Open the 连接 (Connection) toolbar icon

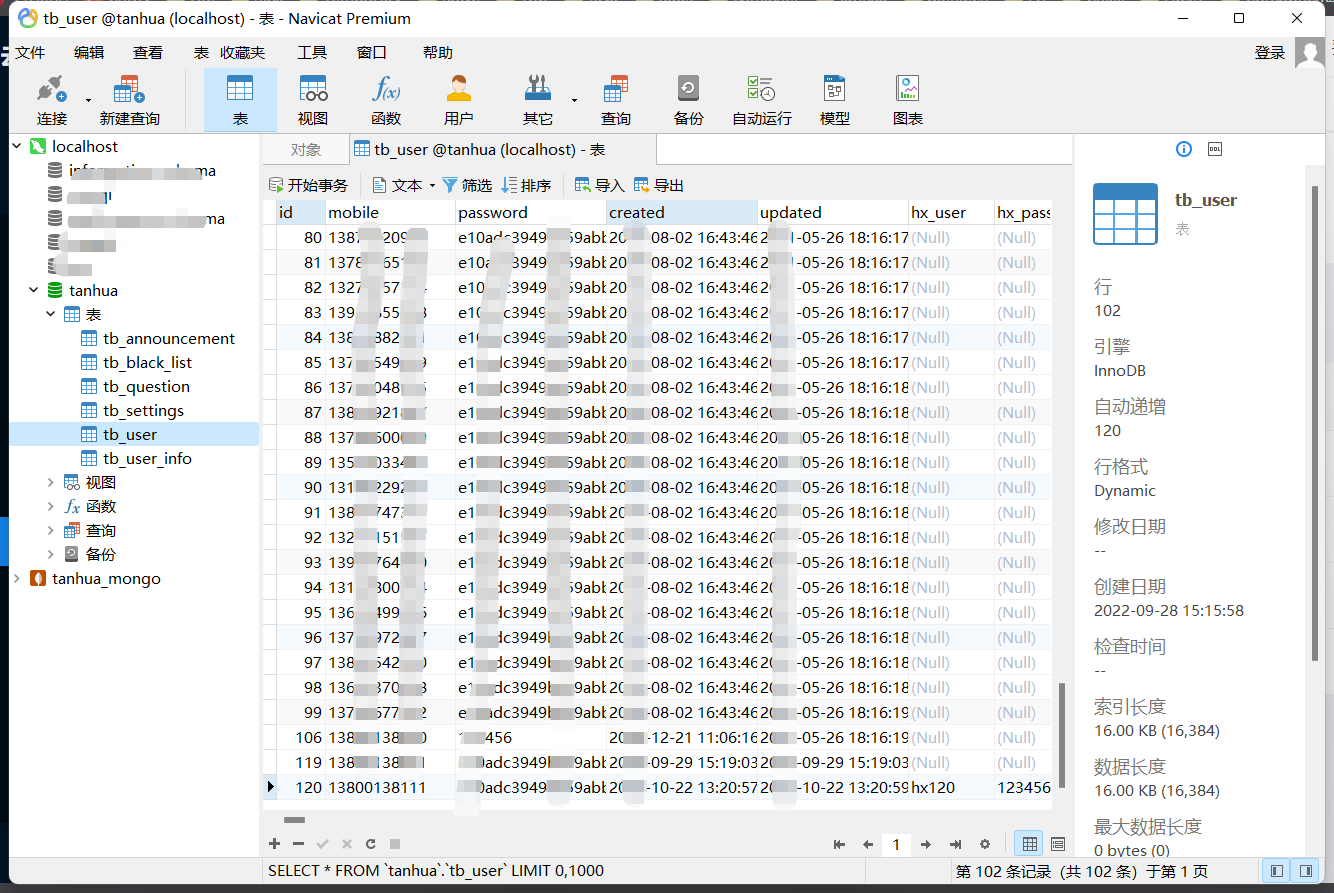[x=52, y=101]
